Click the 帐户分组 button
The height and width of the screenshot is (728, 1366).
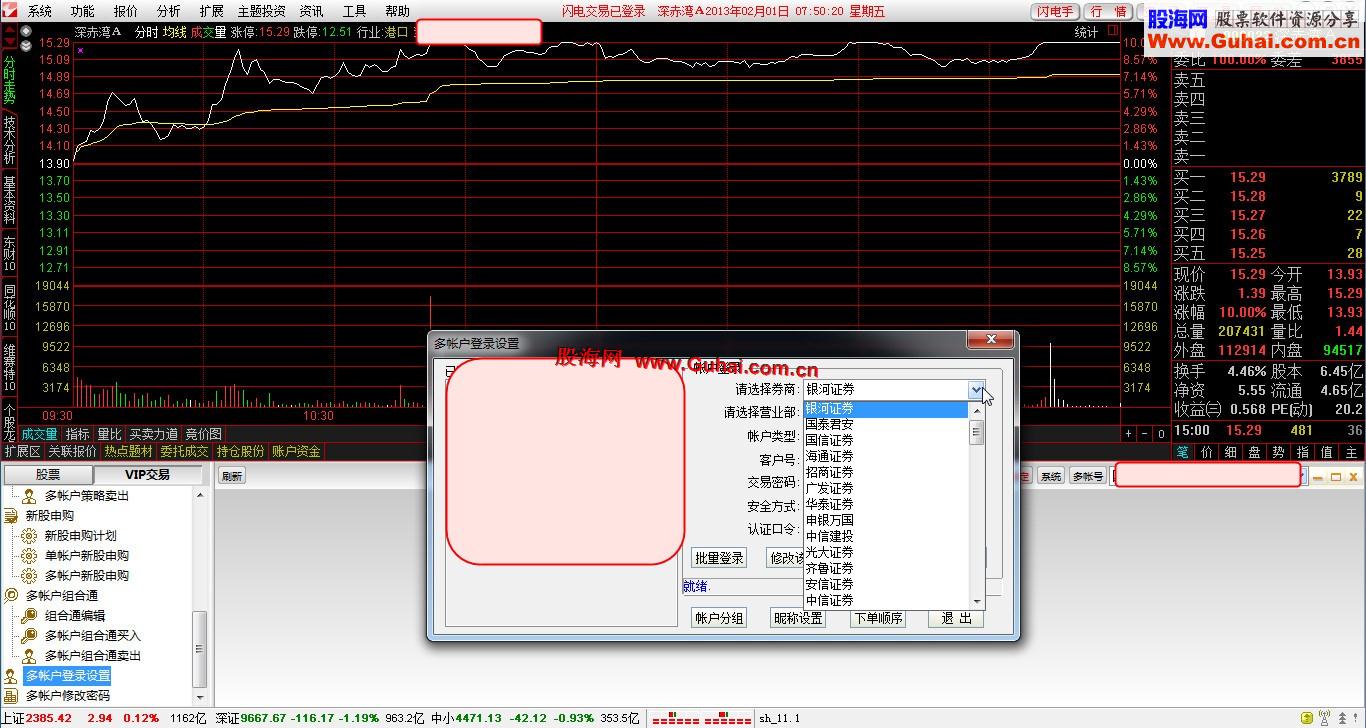pos(719,618)
